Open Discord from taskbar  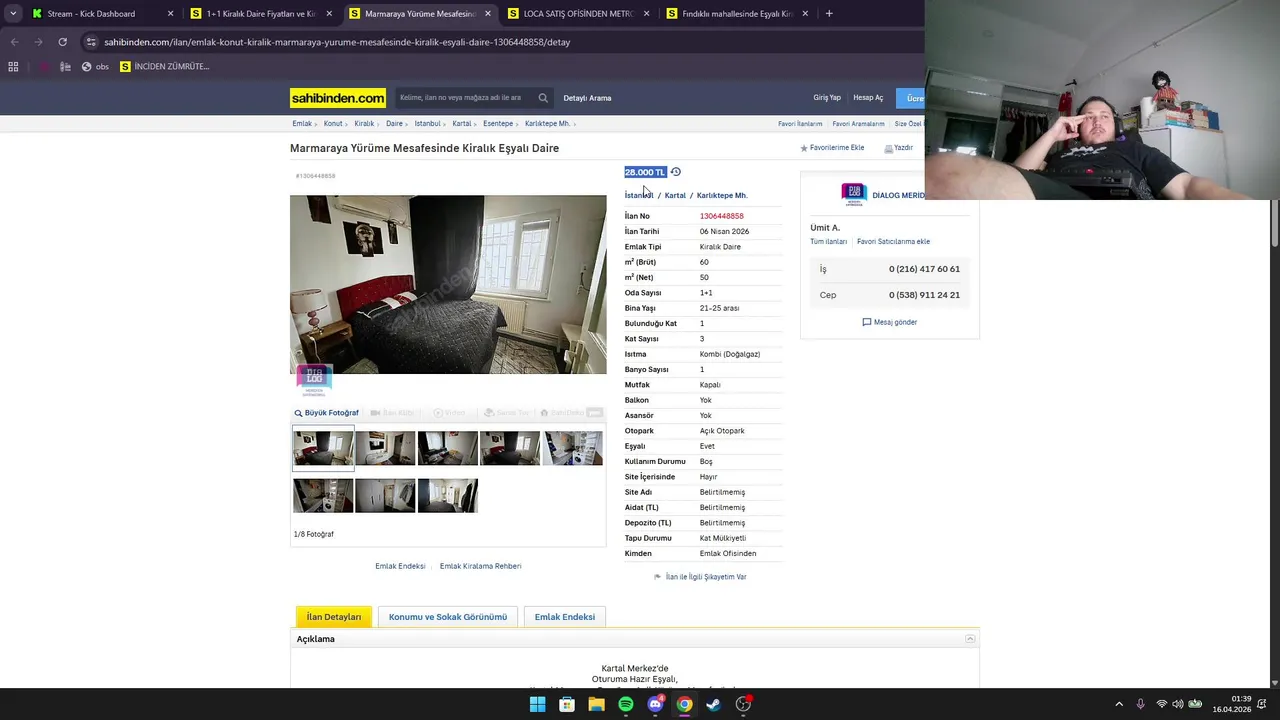[x=655, y=704]
